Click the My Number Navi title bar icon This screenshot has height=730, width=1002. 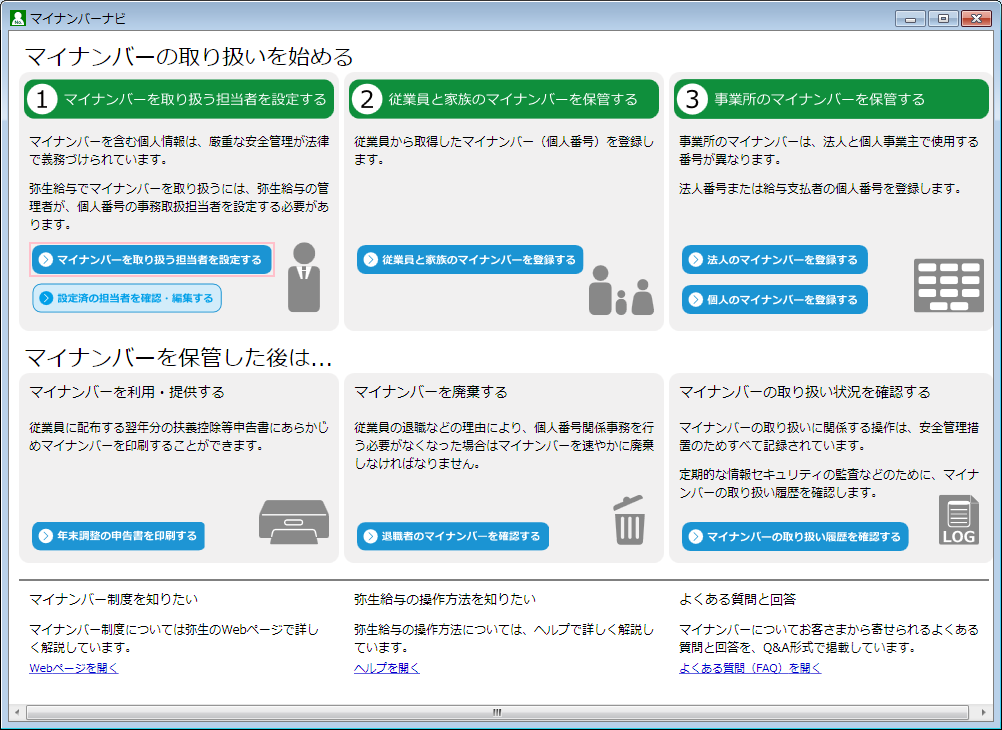[x=17, y=18]
